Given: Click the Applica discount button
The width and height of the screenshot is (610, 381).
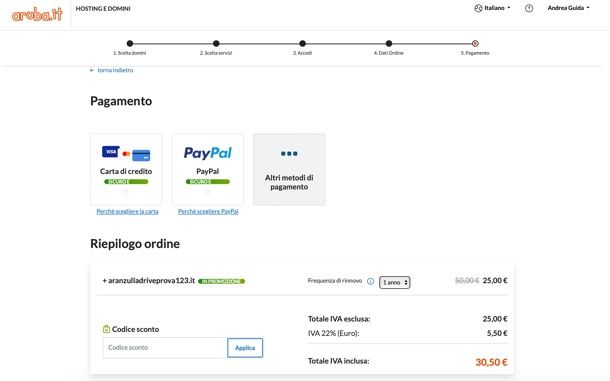Looking at the screenshot, I should [245, 348].
